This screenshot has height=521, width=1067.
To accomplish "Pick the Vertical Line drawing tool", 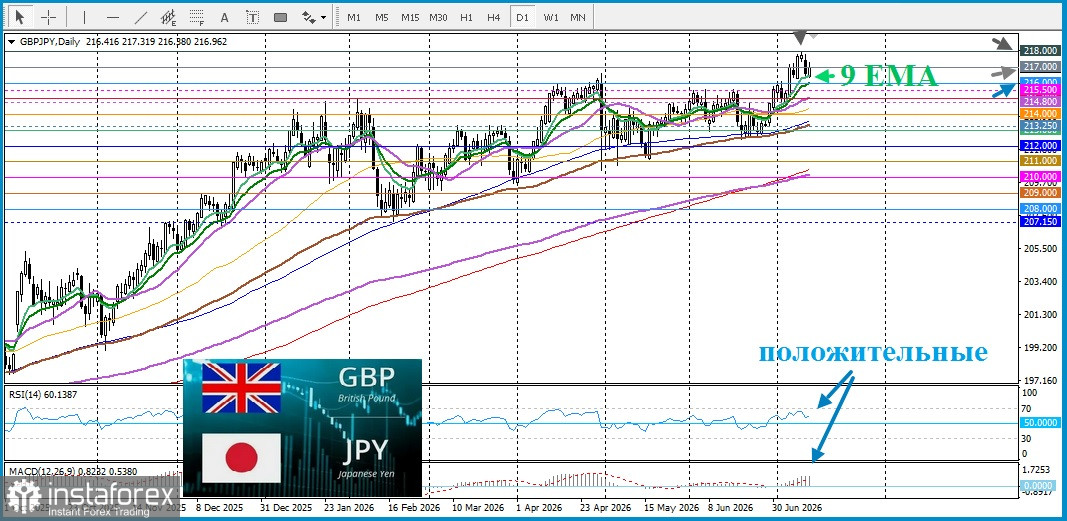I will [85, 17].
